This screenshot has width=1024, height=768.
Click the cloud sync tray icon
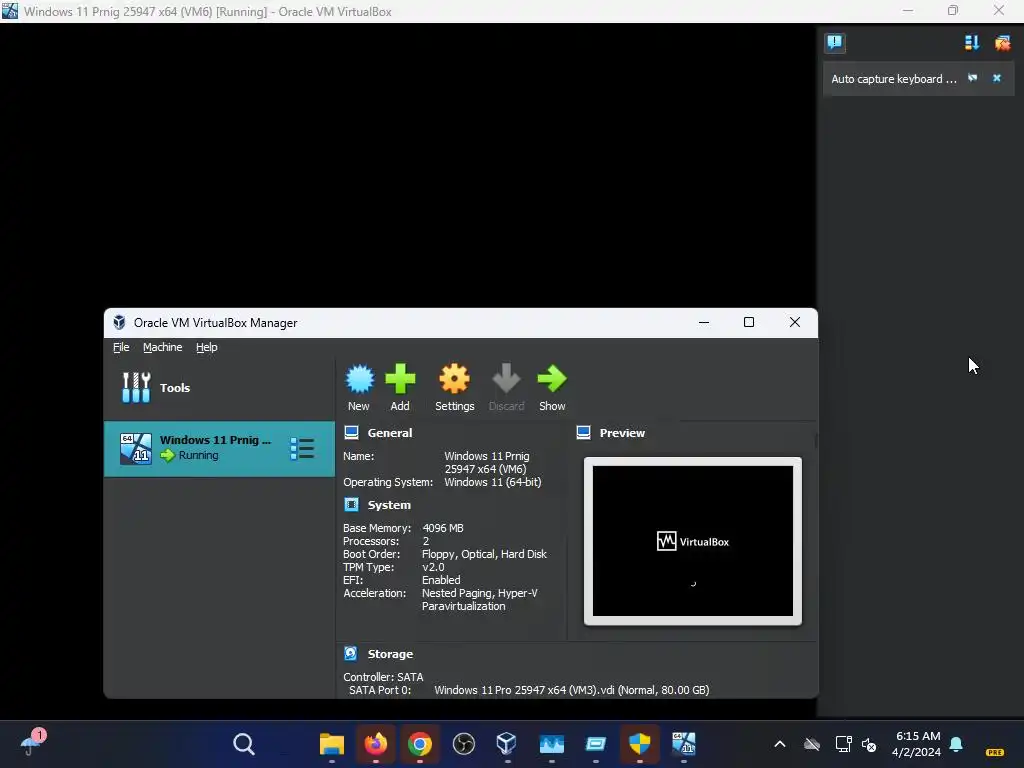click(x=812, y=744)
